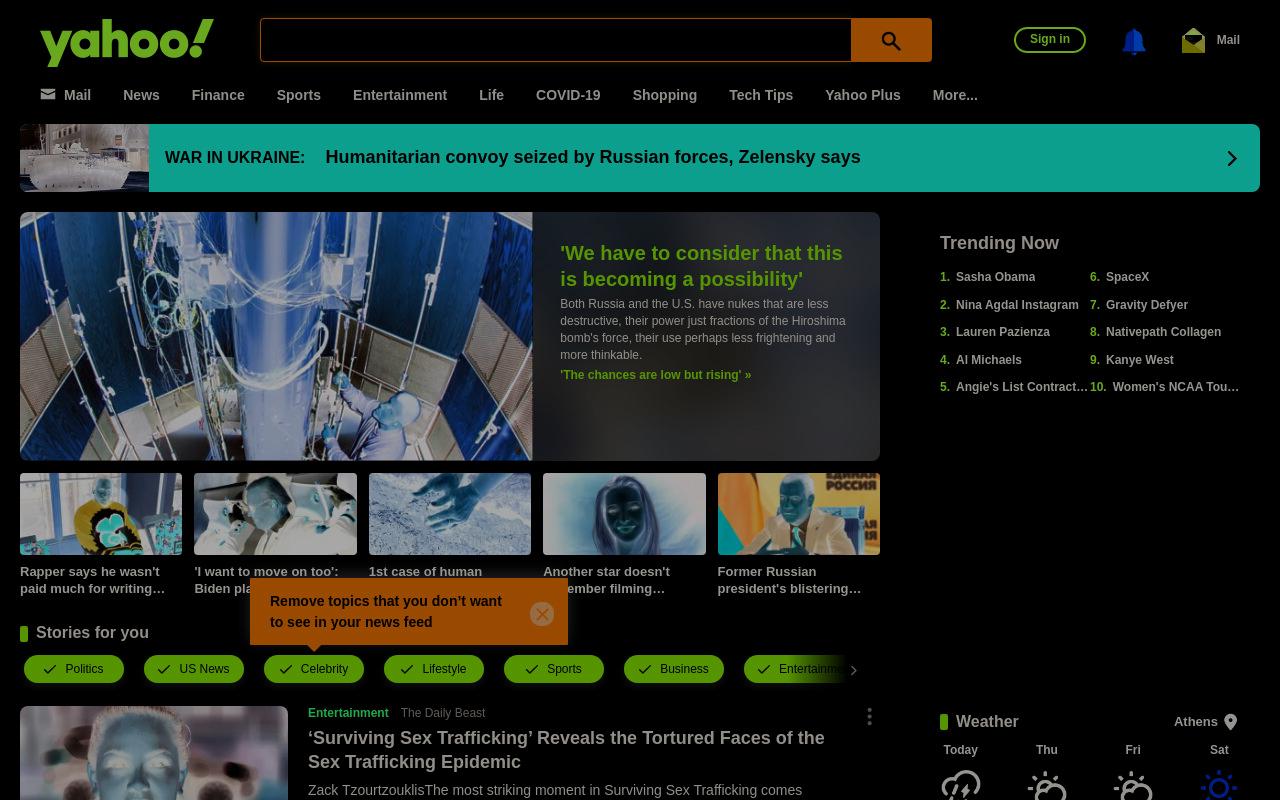
Task: Toggle the Politics topic chip
Action: point(74,669)
